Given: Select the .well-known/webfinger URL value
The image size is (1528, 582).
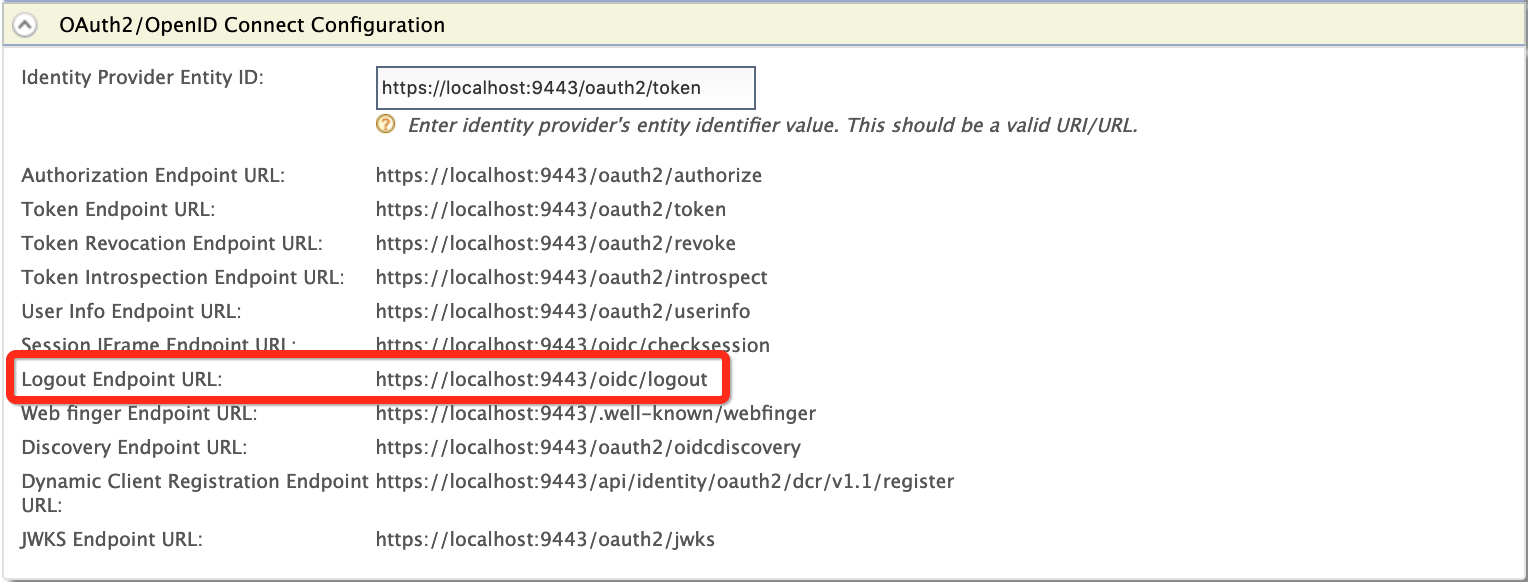Looking at the screenshot, I should coord(596,413).
